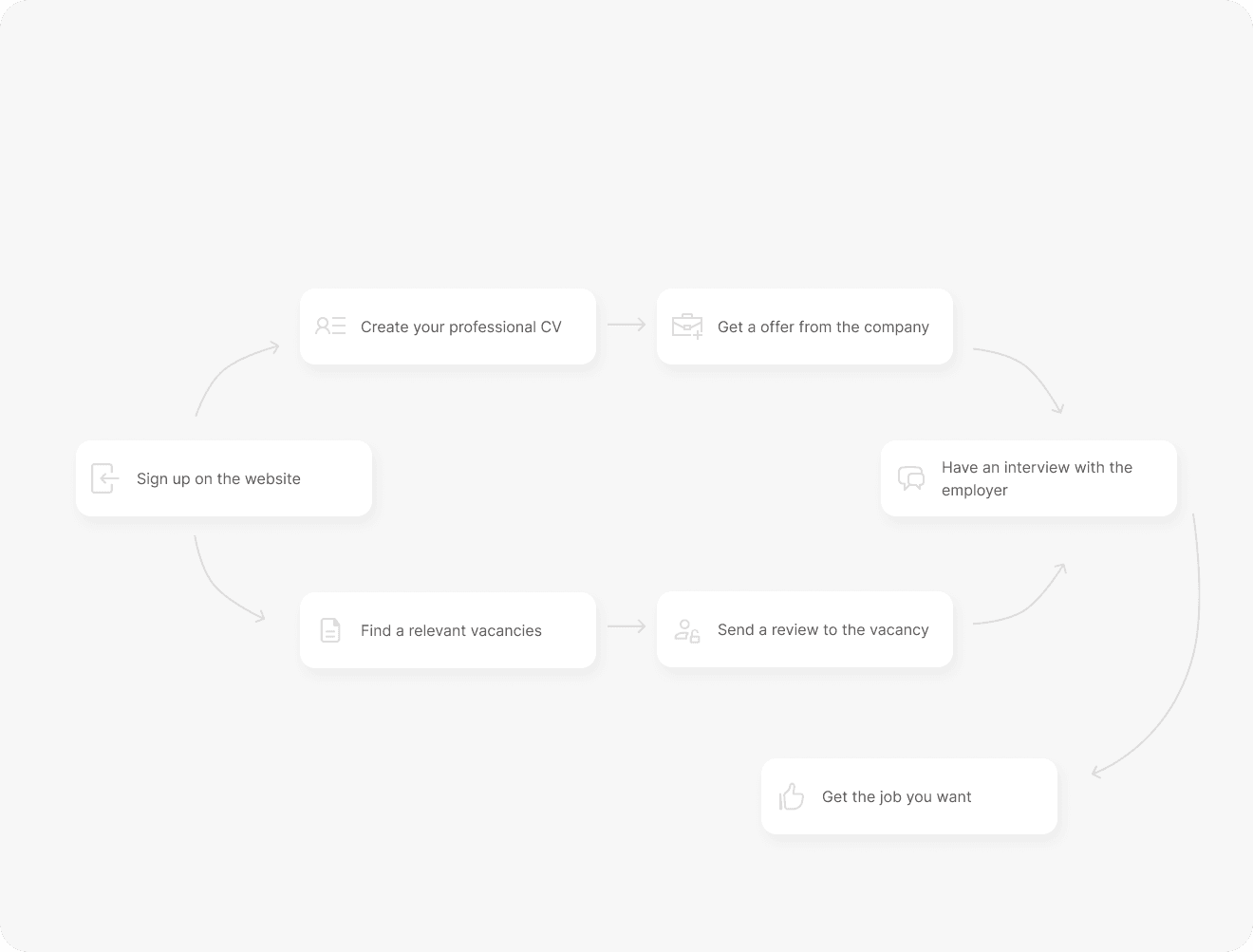Click arrow between vacancies and review cards
Image resolution: width=1253 pixels, height=952 pixels.
click(x=626, y=626)
